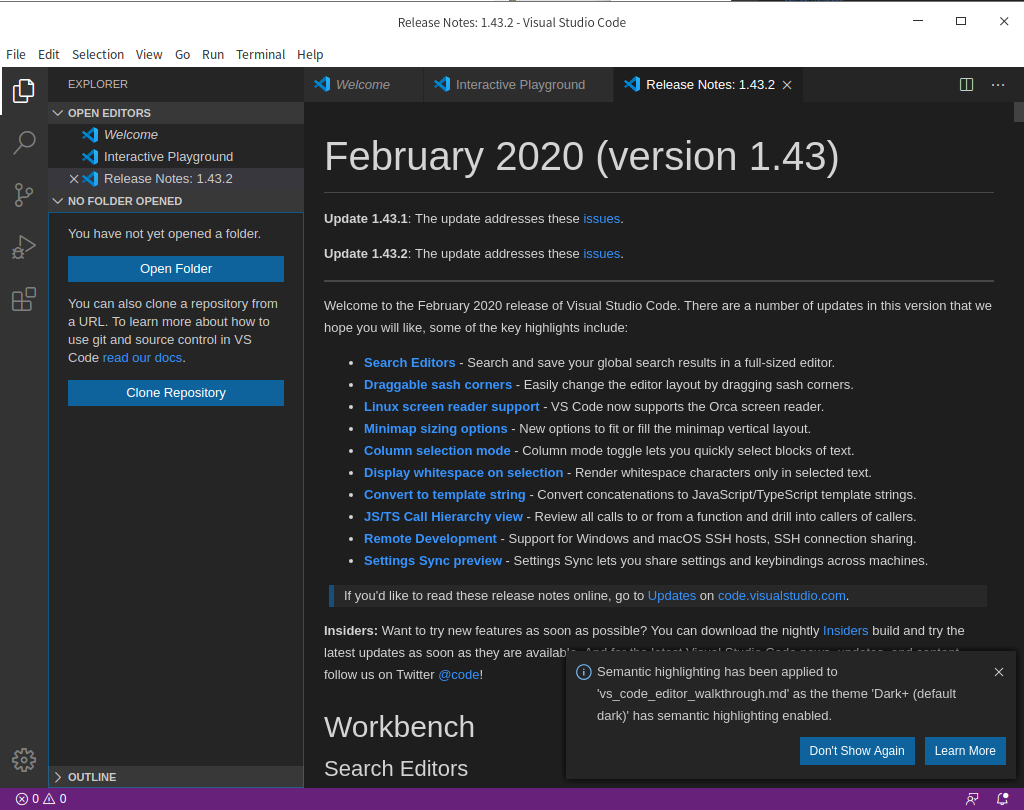Split the editor with the toolbar icon

click(x=965, y=85)
